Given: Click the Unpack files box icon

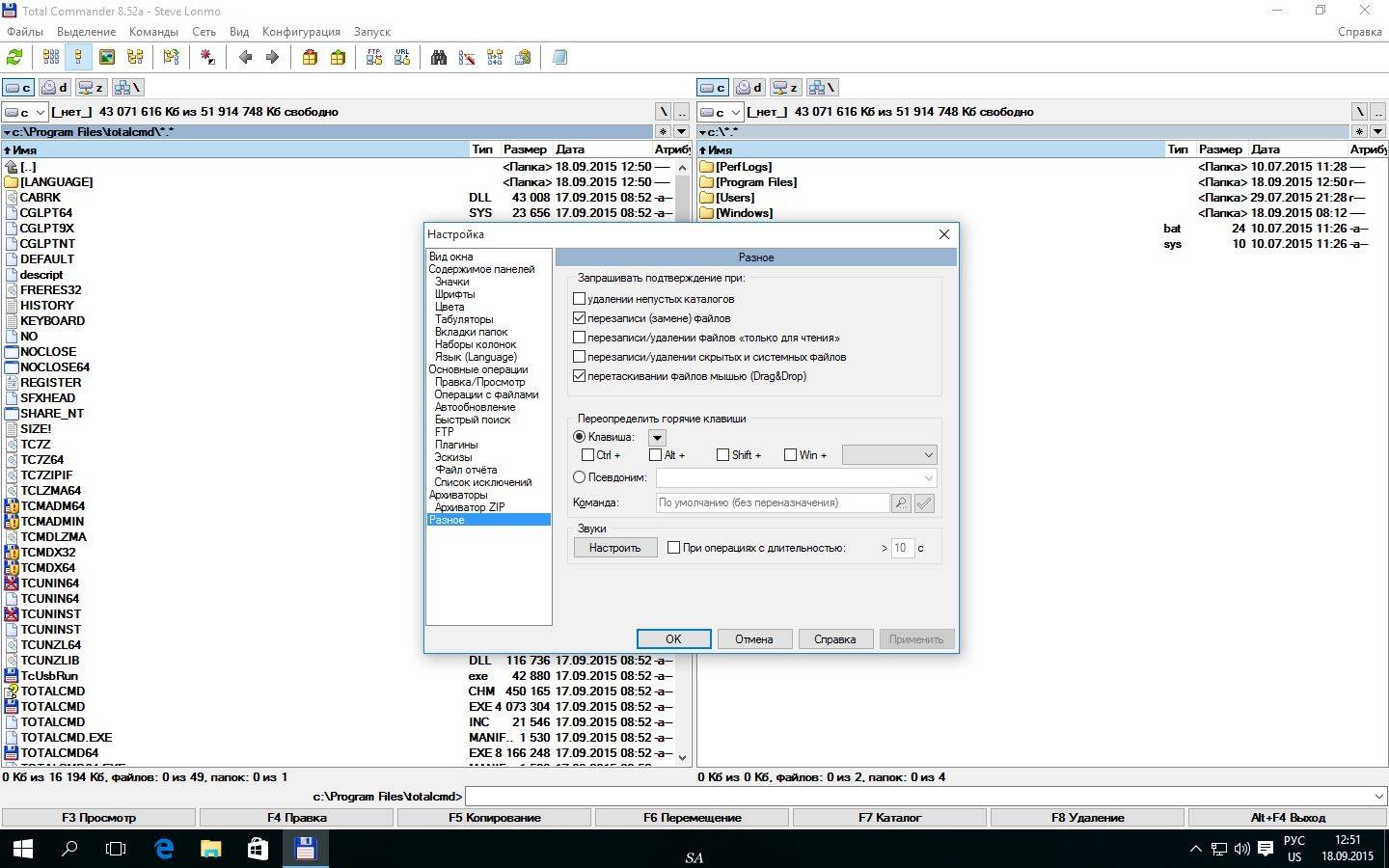Looking at the screenshot, I should [x=338, y=58].
